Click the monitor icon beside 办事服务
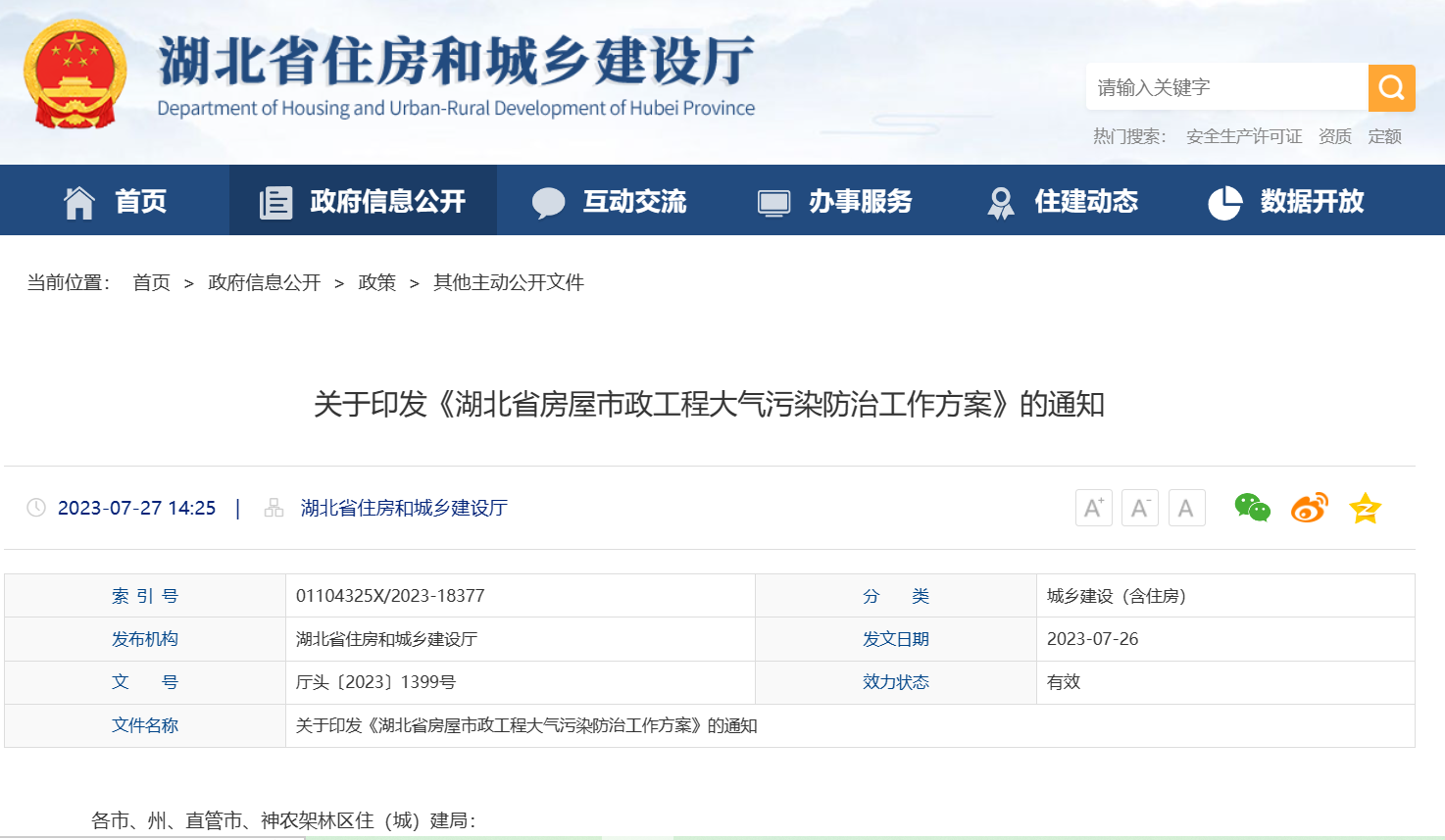Viewport: 1445px width, 840px height. pos(773,200)
